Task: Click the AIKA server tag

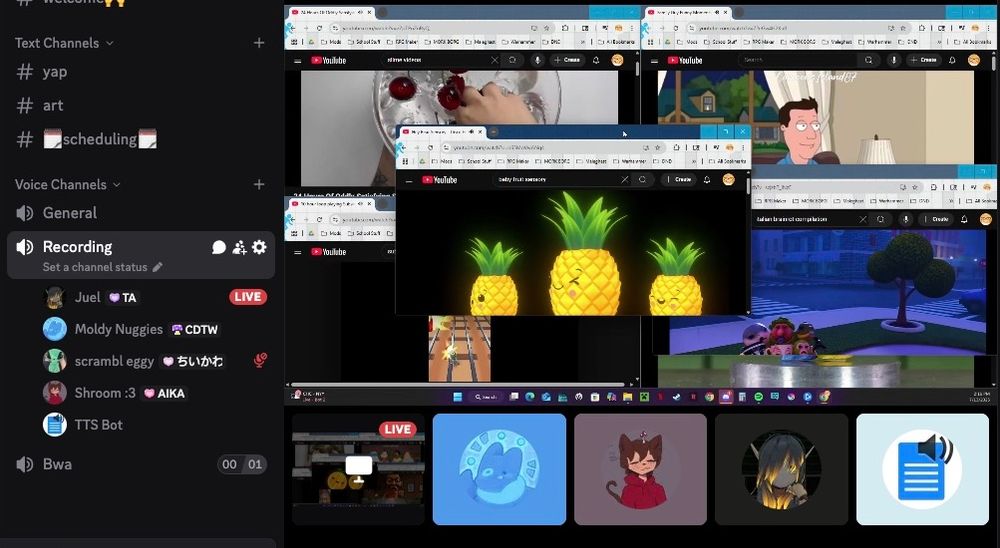Action: click(x=164, y=394)
